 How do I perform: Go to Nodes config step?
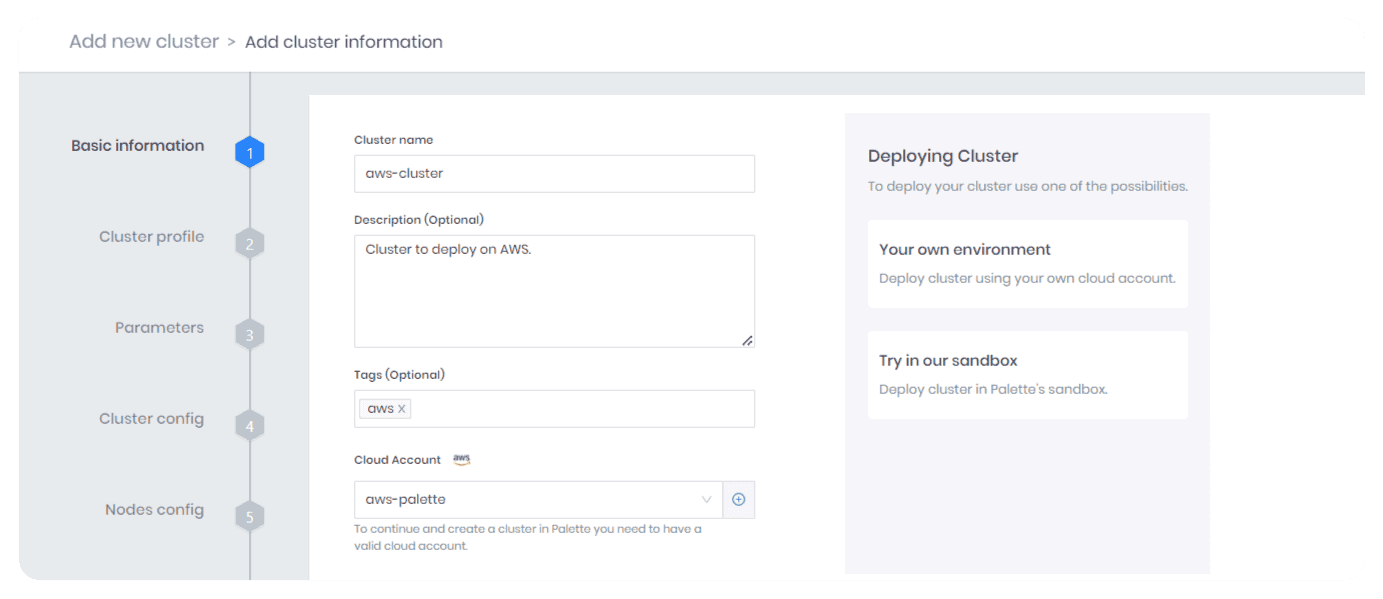pos(154,510)
